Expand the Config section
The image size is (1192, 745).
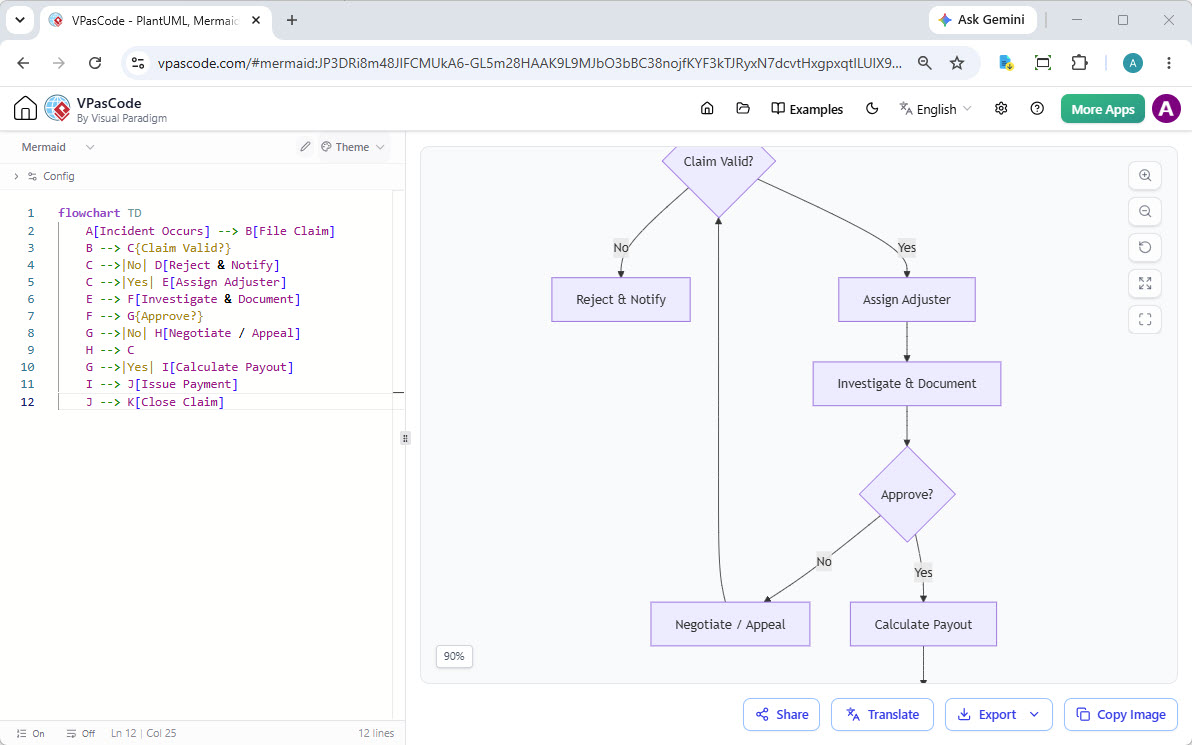(44, 176)
